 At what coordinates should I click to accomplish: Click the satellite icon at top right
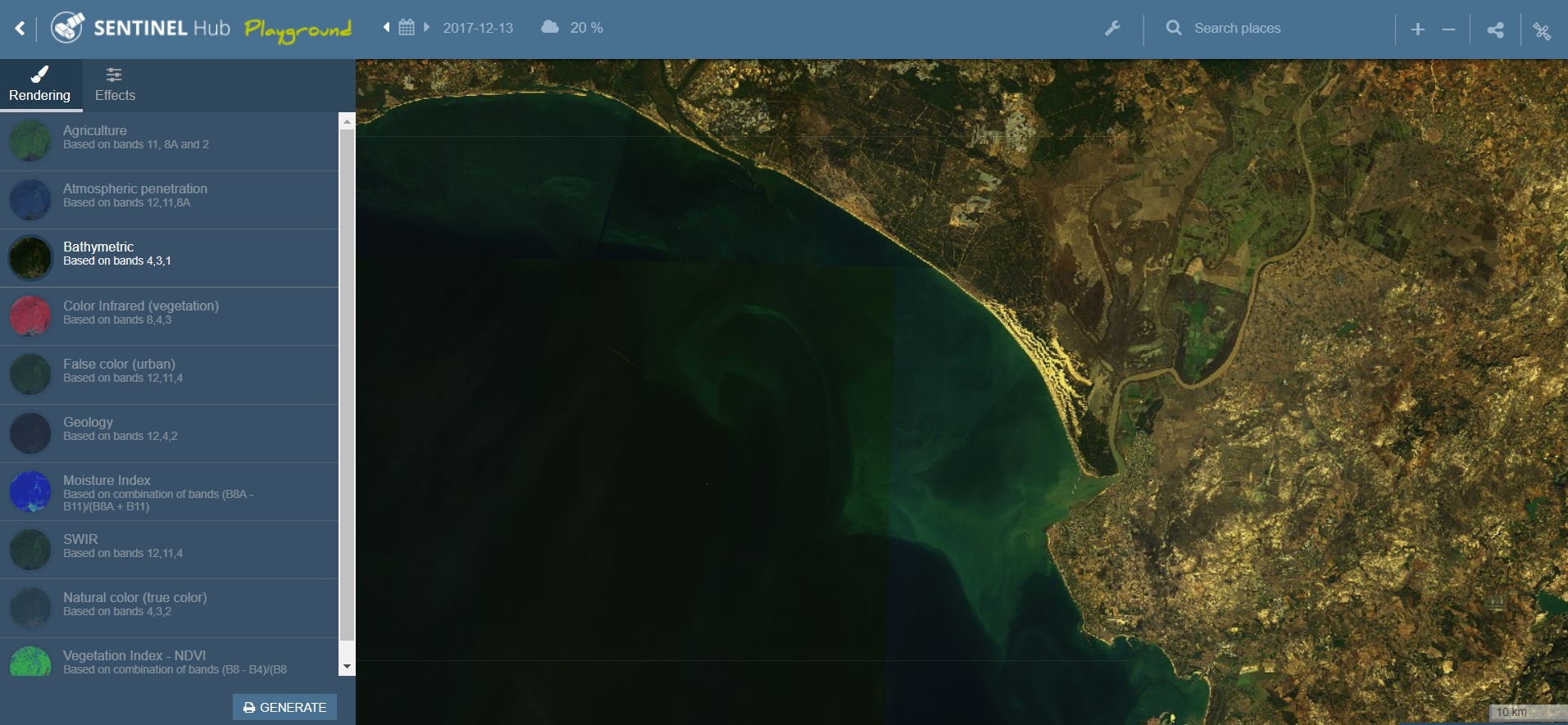(x=1542, y=31)
